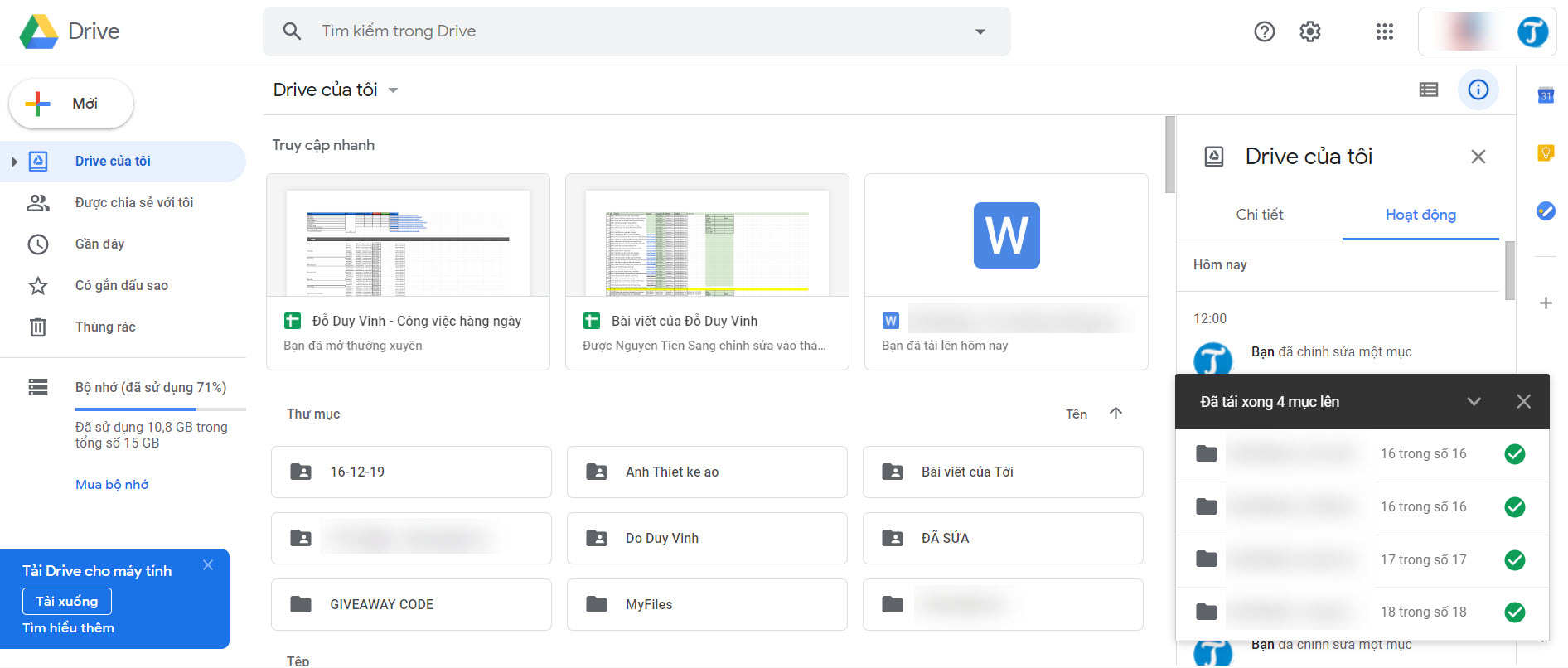Click the Mới new button
Viewport: 1568px width, 668px height.
click(x=71, y=104)
